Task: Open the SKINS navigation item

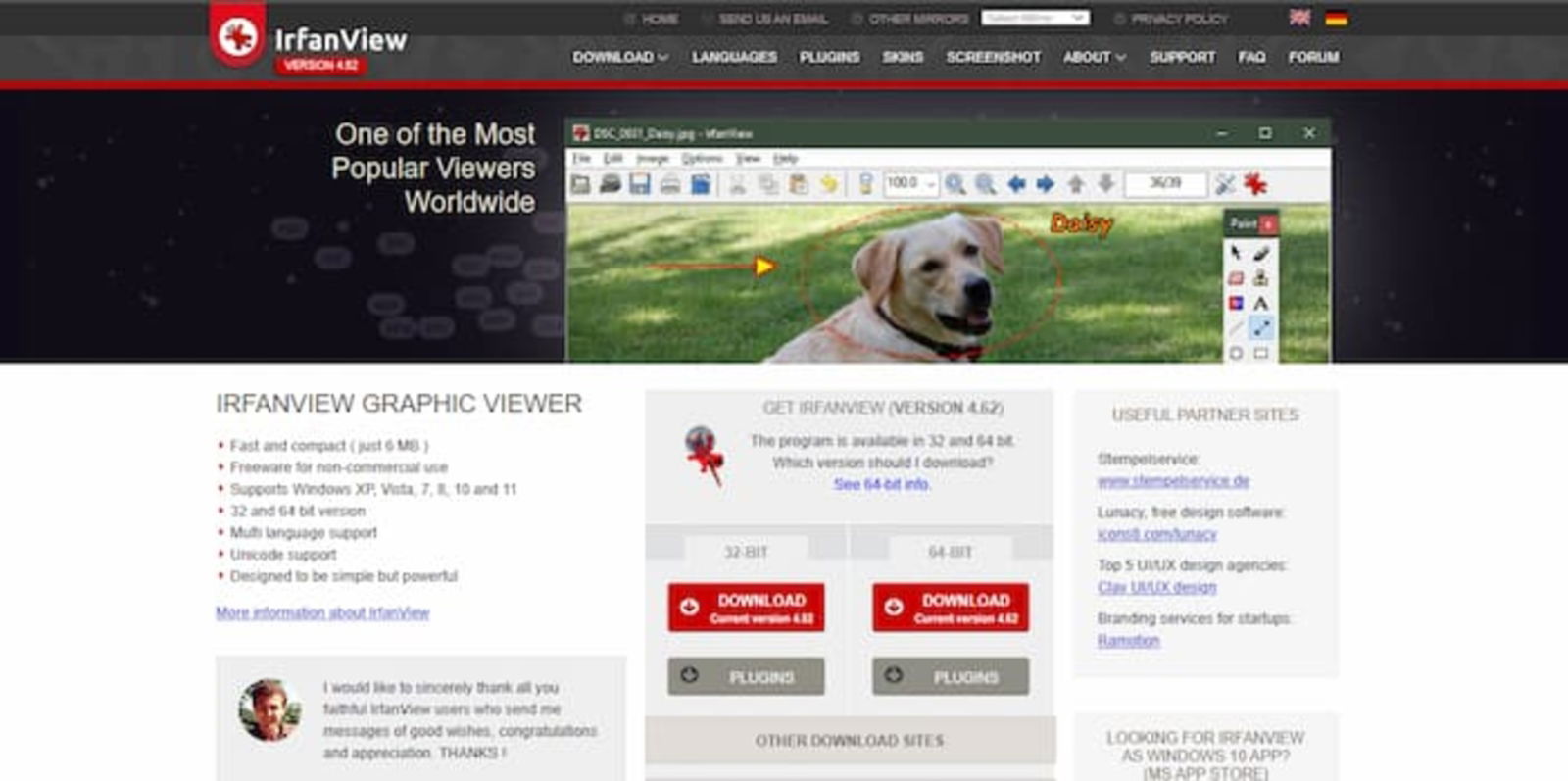Action: click(903, 57)
